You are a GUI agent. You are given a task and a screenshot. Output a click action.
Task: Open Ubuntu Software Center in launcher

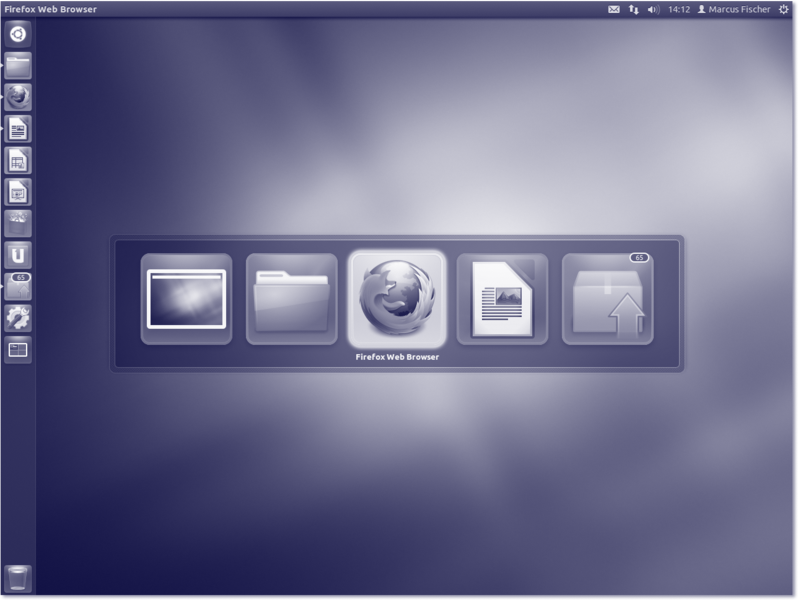[18, 224]
